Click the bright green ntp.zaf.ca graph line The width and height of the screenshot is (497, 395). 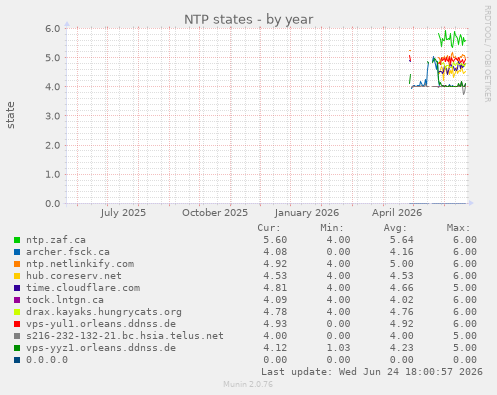tap(452, 39)
